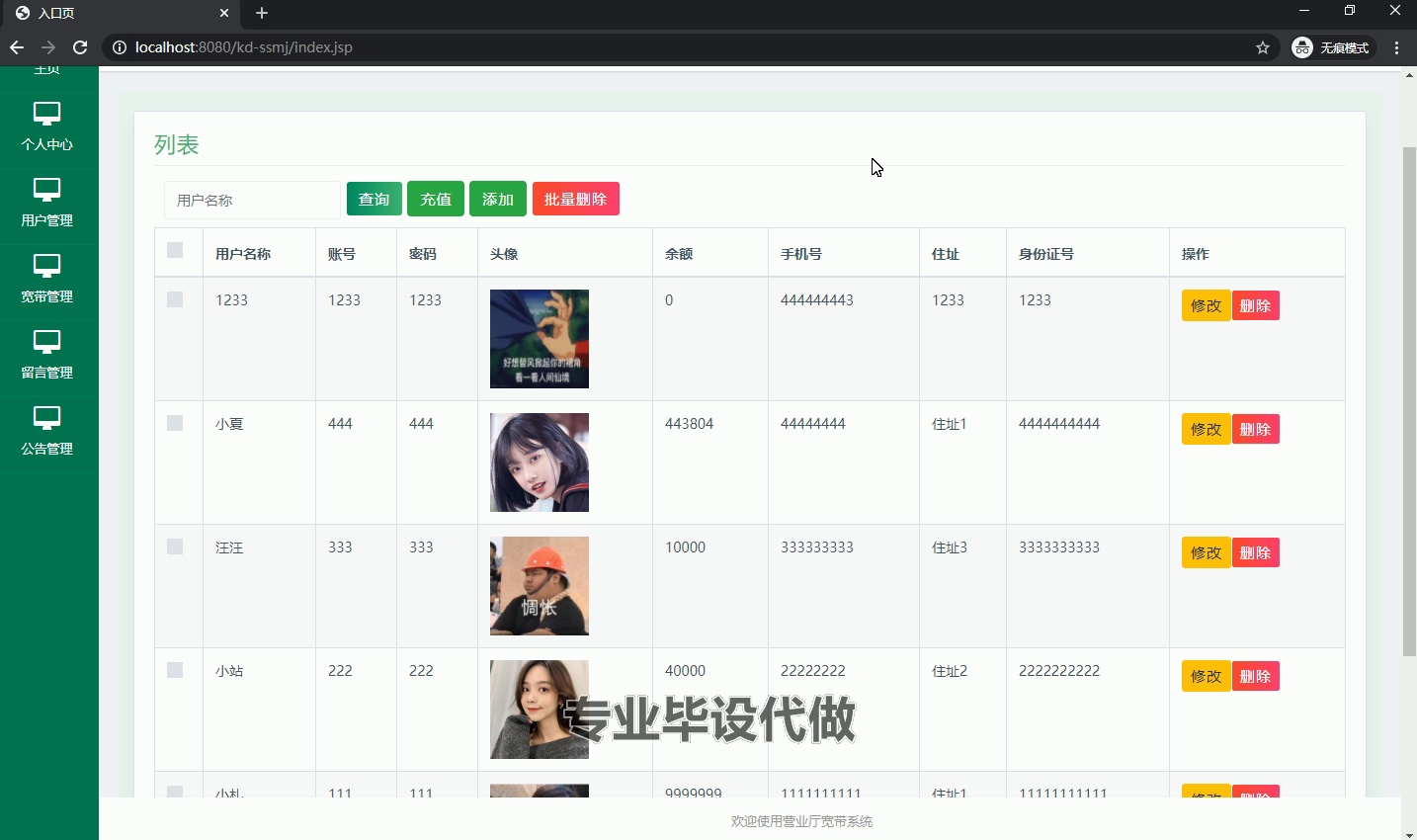This screenshot has height=840, width=1417.
Task: Click 删除 for user 汪汪
Action: pyautogui.click(x=1255, y=552)
